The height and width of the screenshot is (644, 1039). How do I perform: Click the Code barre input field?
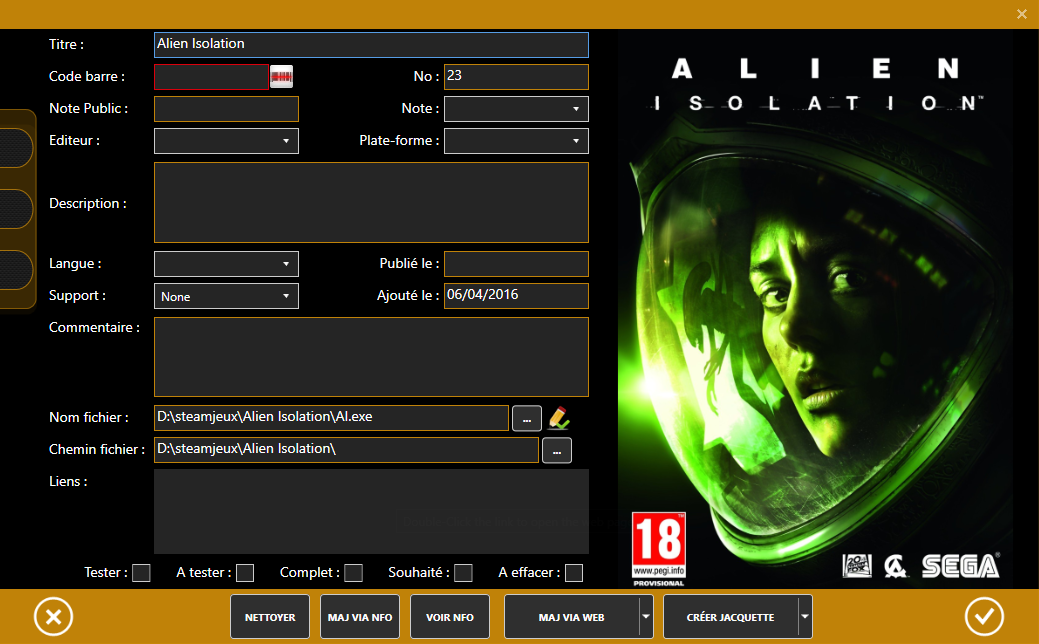coord(211,77)
